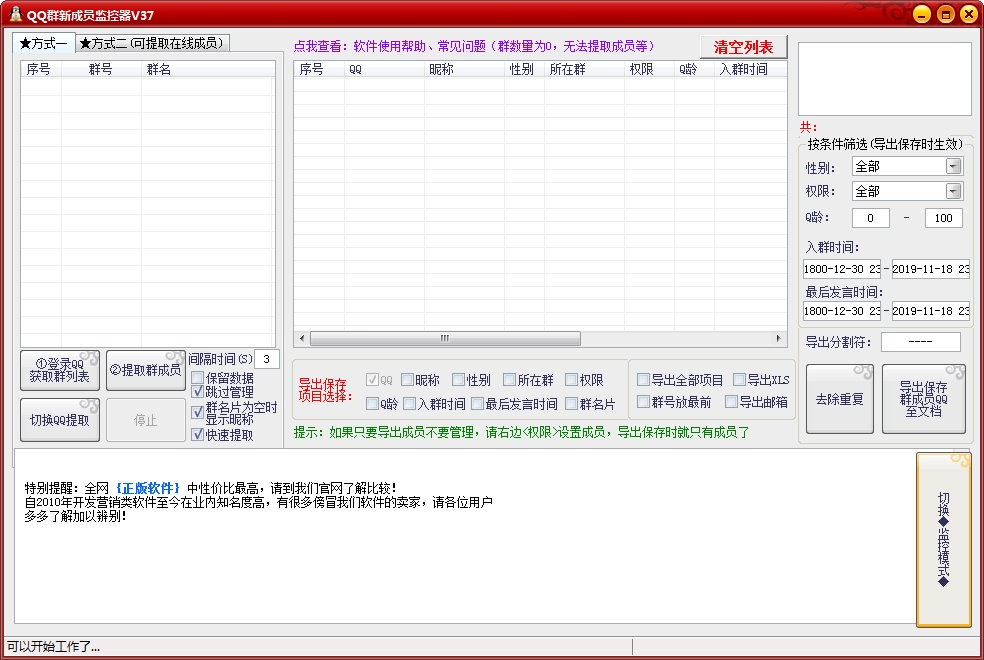Click the 入群时间 end date field
Image resolution: width=984 pixels, height=660 pixels.
click(931, 269)
